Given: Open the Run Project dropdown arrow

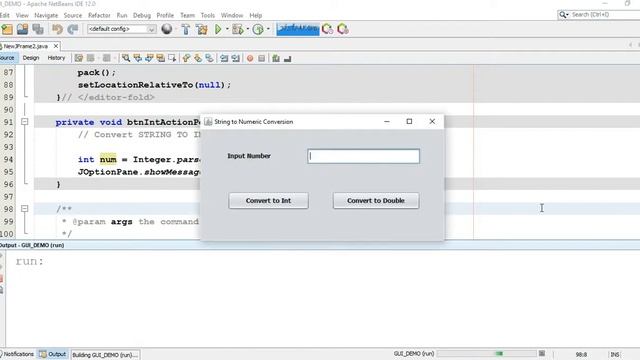Looking at the screenshot, I should click(227, 29).
